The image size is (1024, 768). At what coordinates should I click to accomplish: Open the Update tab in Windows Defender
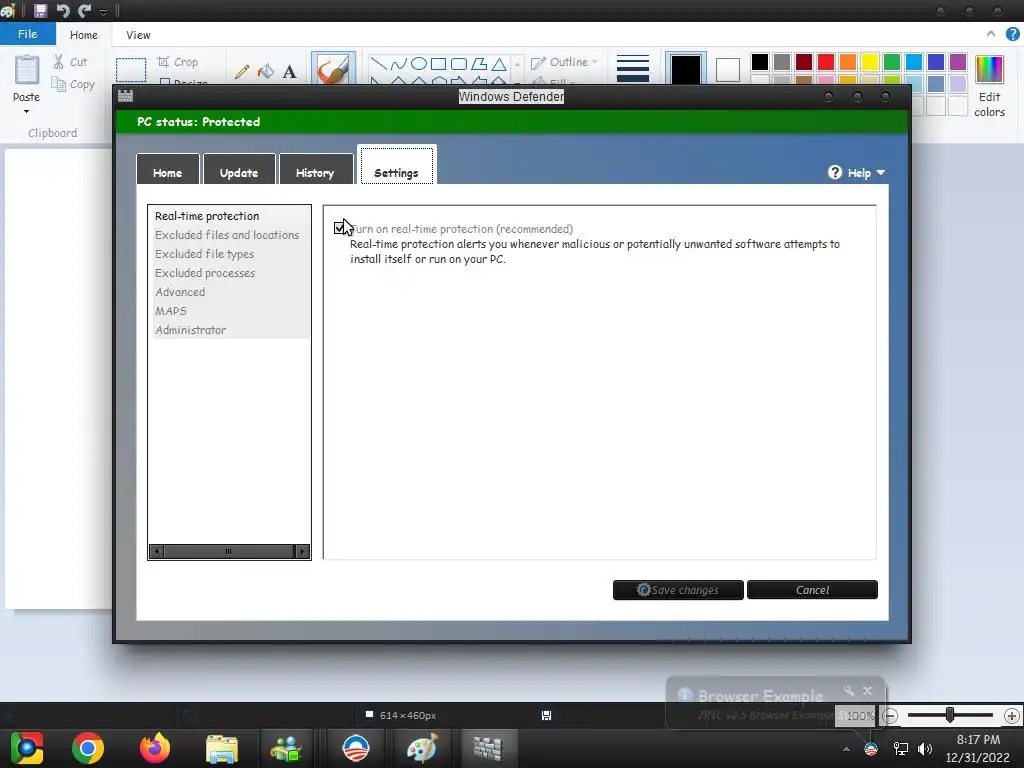(x=239, y=170)
